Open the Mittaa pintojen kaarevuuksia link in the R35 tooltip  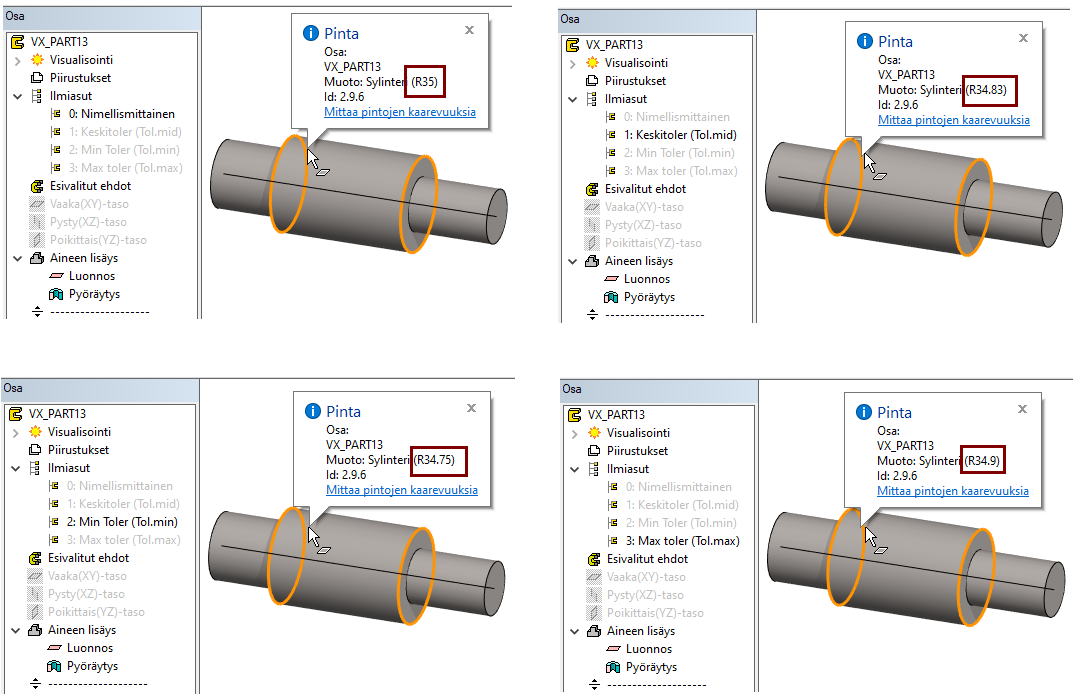coord(400,112)
